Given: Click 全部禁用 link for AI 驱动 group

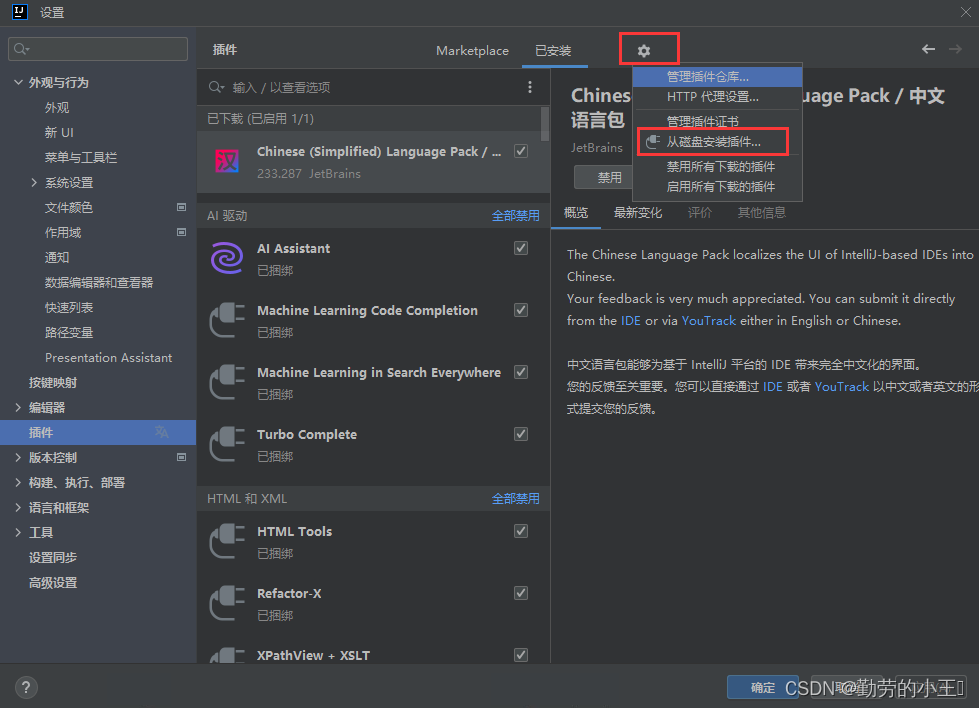Looking at the screenshot, I should (515, 215).
